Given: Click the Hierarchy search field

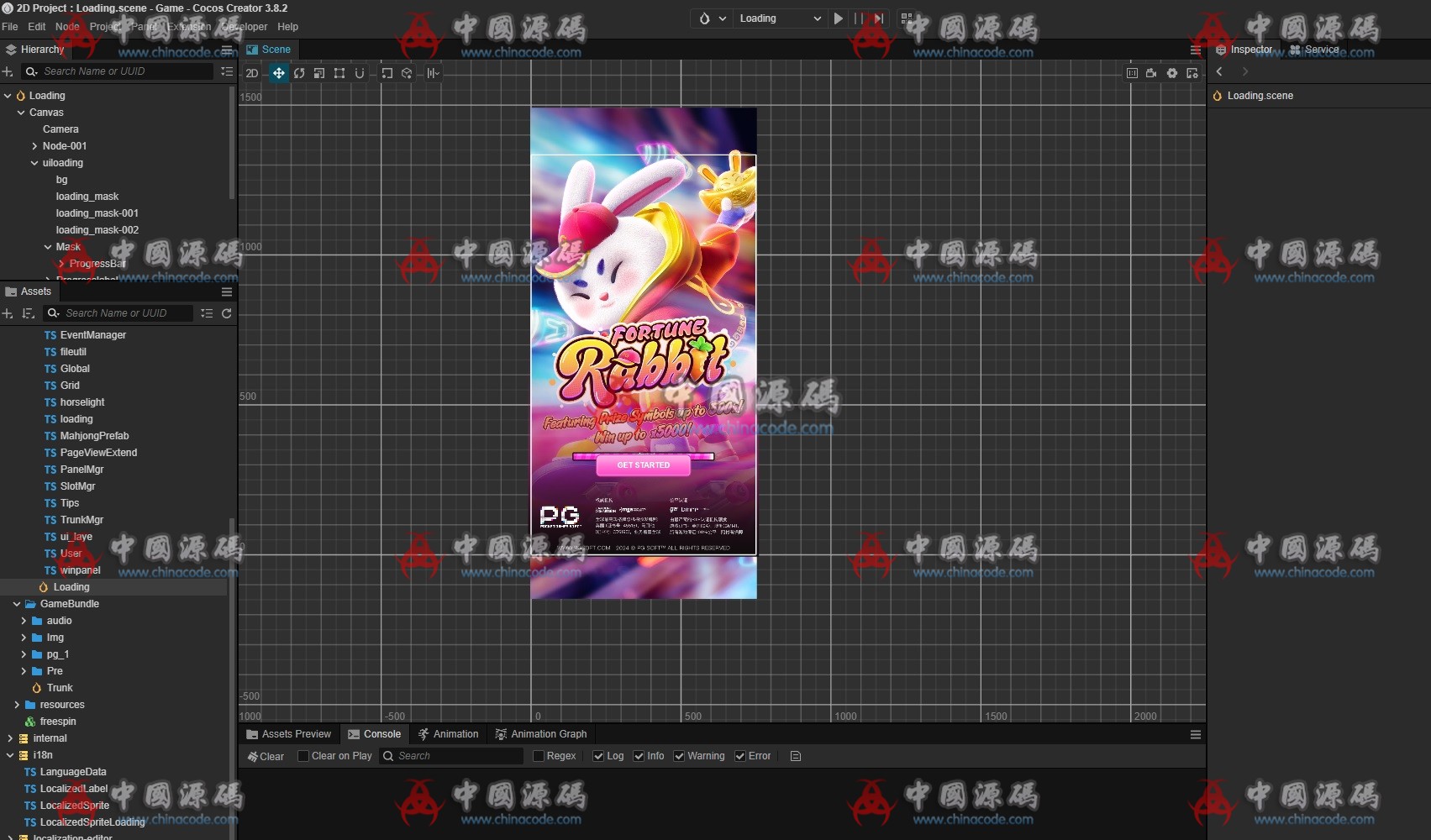Looking at the screenshot, I should point(126,71).
